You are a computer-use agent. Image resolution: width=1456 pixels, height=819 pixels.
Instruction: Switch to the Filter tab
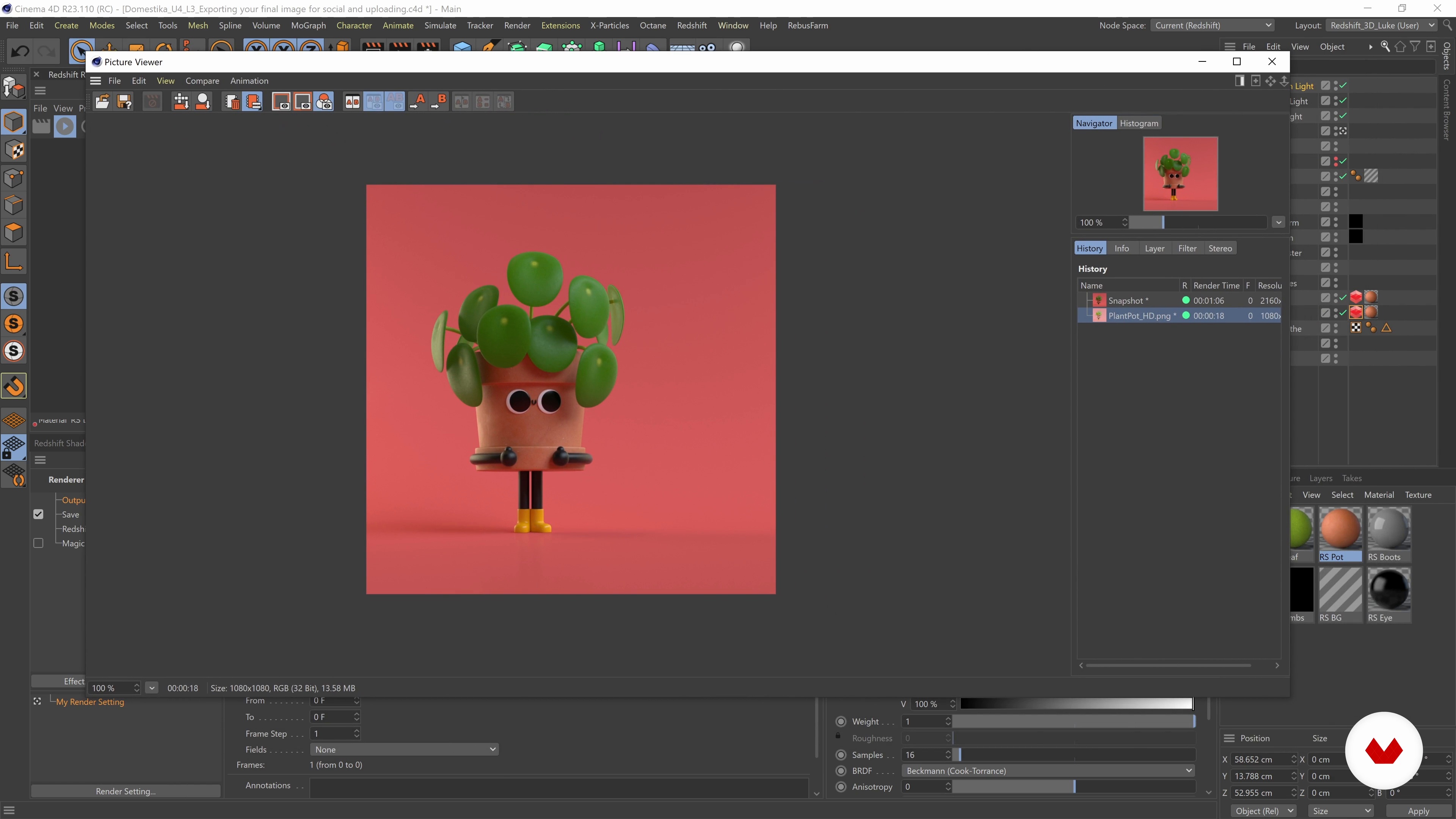click(1187, 248)
